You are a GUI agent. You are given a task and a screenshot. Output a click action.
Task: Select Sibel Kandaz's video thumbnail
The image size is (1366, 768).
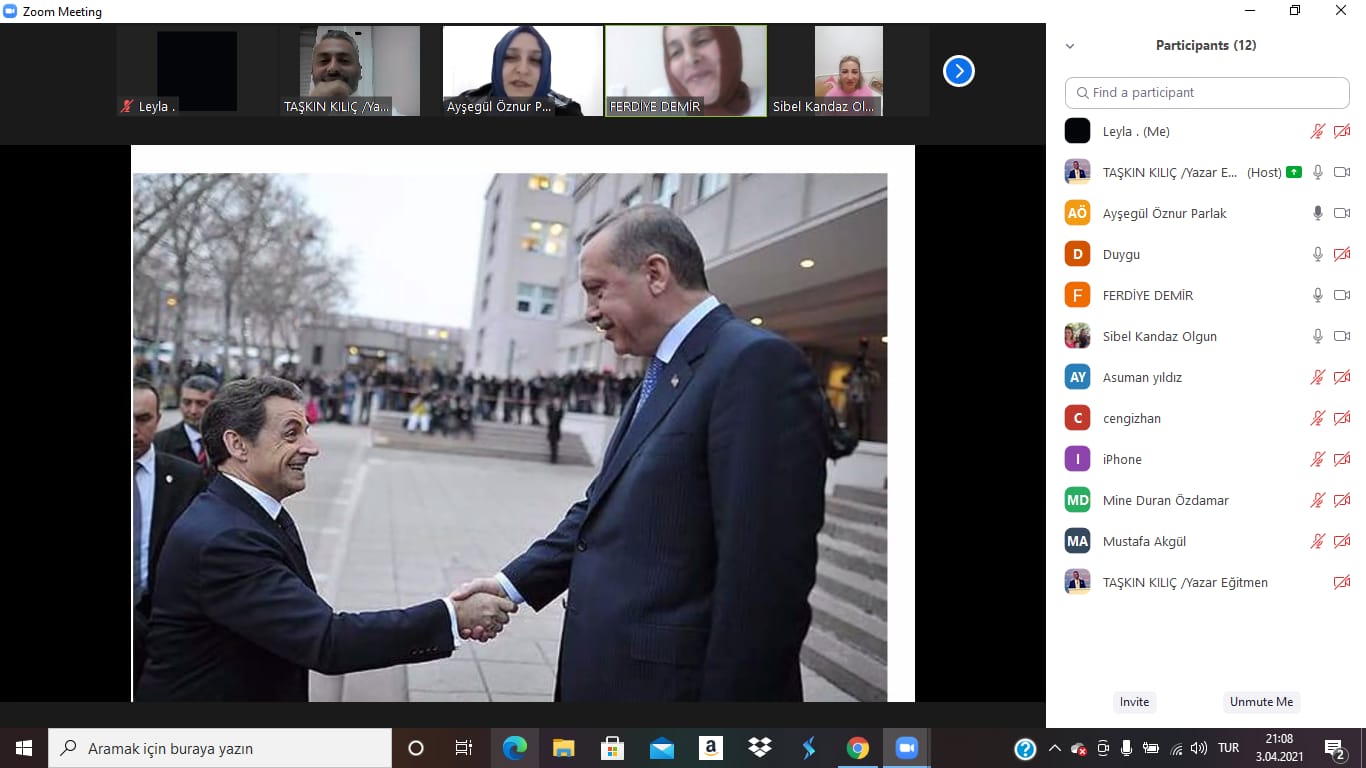pyautogui.click(x=849, y=71)
